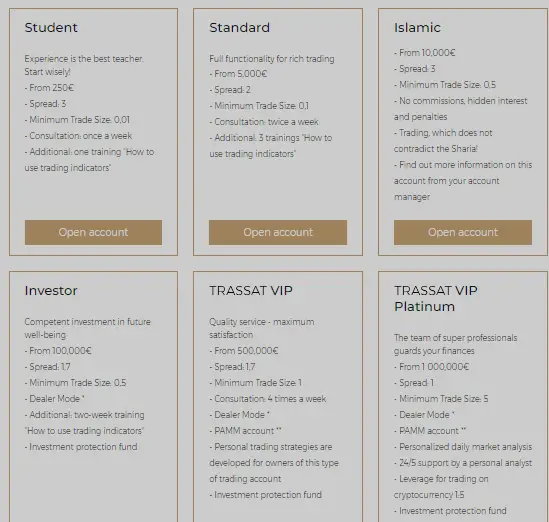This screenshot has width=549, height=522.
Task: Click 'From 5,000€' in Standard card
Action: click(238, 74)
